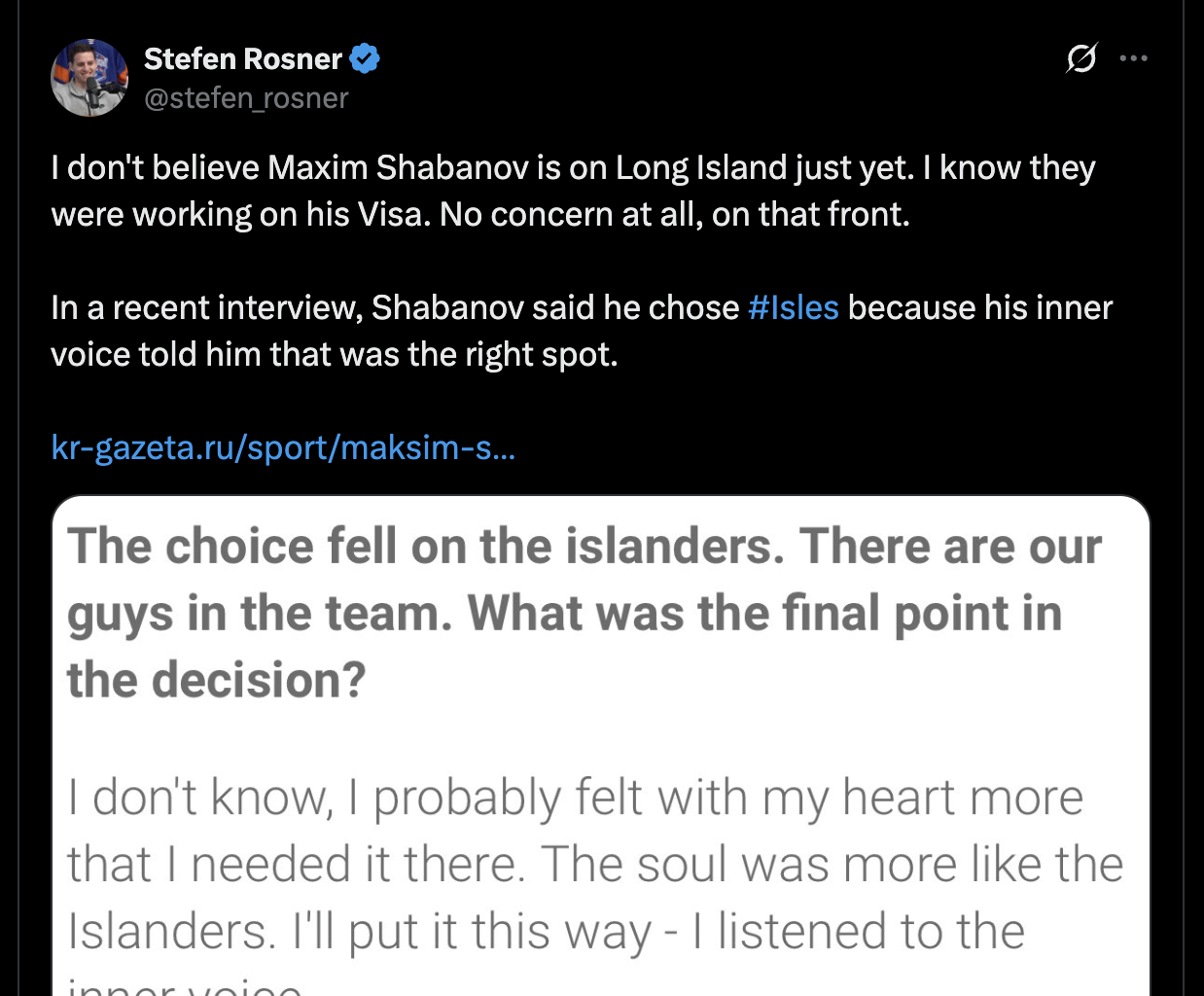
Task: Click the verification badge beside Stefen Rosner
Action: tap(367, 58)
